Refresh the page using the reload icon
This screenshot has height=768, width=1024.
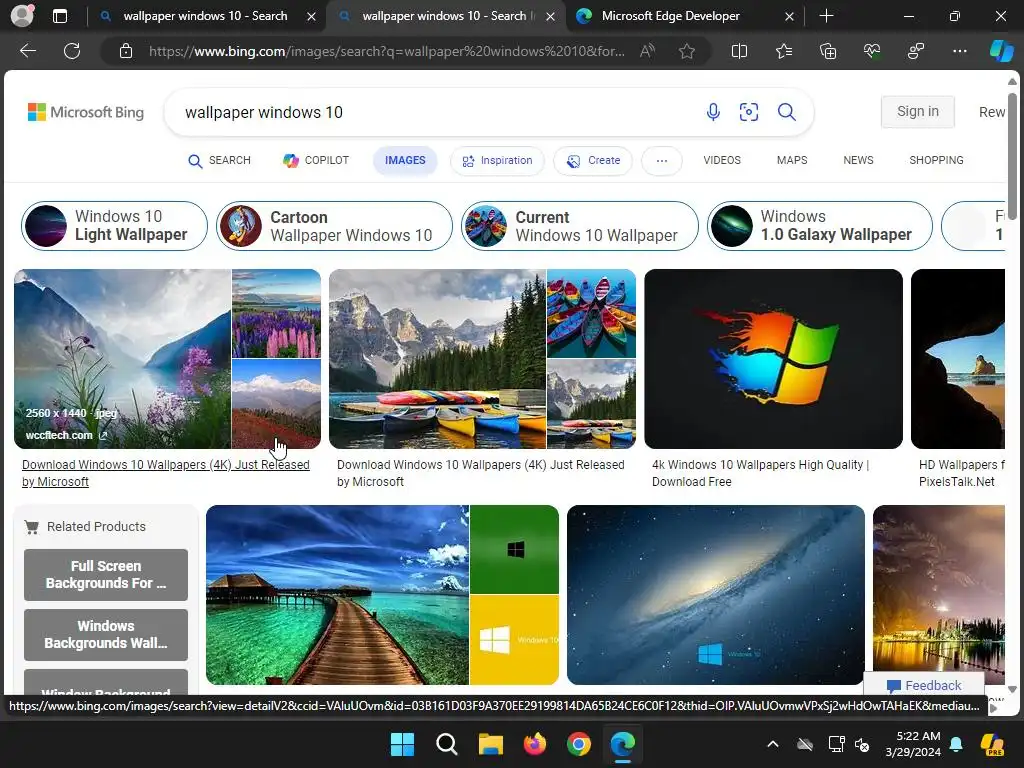coord(72,51)
